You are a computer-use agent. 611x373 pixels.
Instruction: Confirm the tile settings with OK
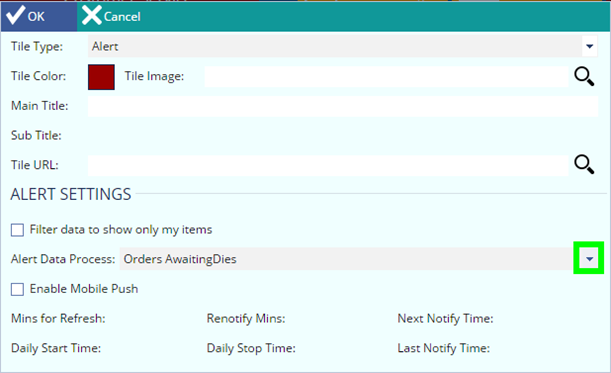tap(39, 16)
